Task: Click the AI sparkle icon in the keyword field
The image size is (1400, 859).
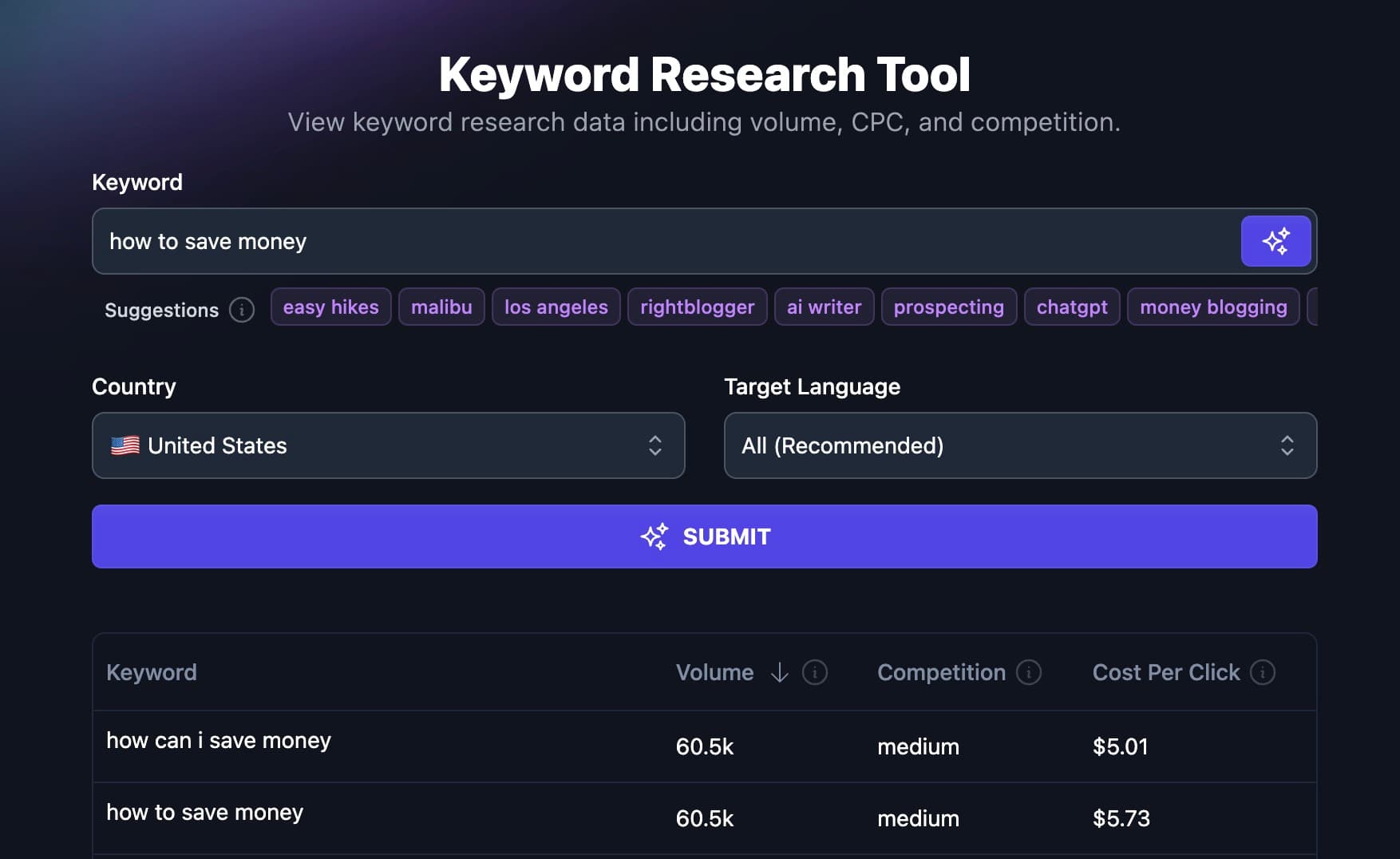Action: click(1275, 240)
